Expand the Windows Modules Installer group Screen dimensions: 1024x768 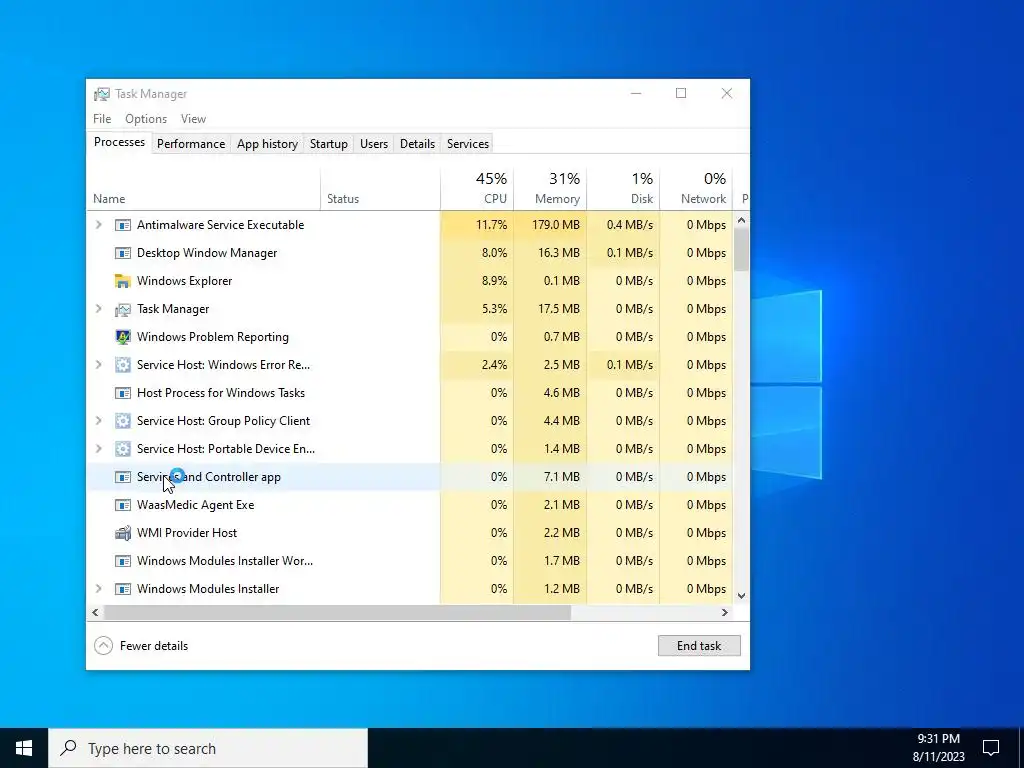click(x=99, y=589)
